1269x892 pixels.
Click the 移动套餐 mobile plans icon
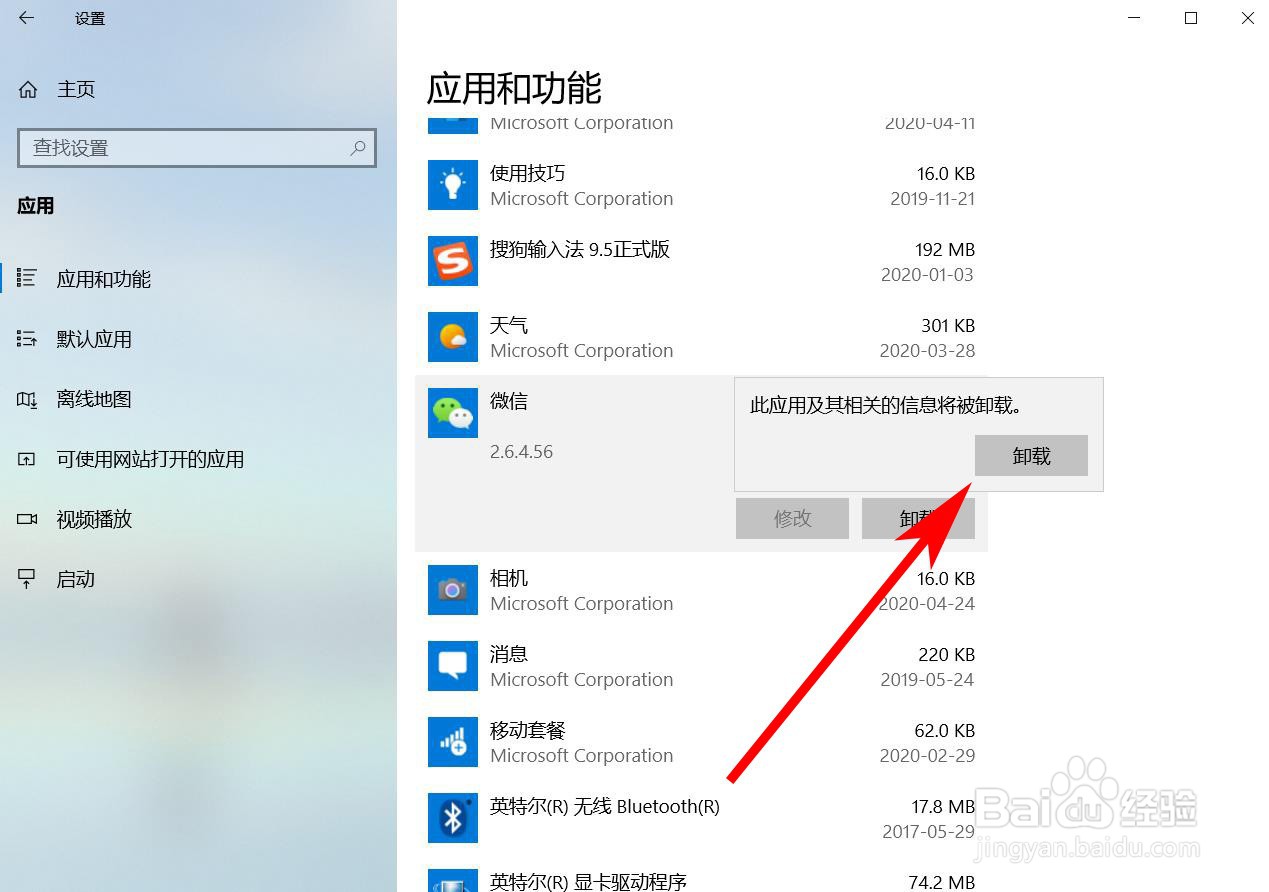pyautogui.click(x=452, y=742)
